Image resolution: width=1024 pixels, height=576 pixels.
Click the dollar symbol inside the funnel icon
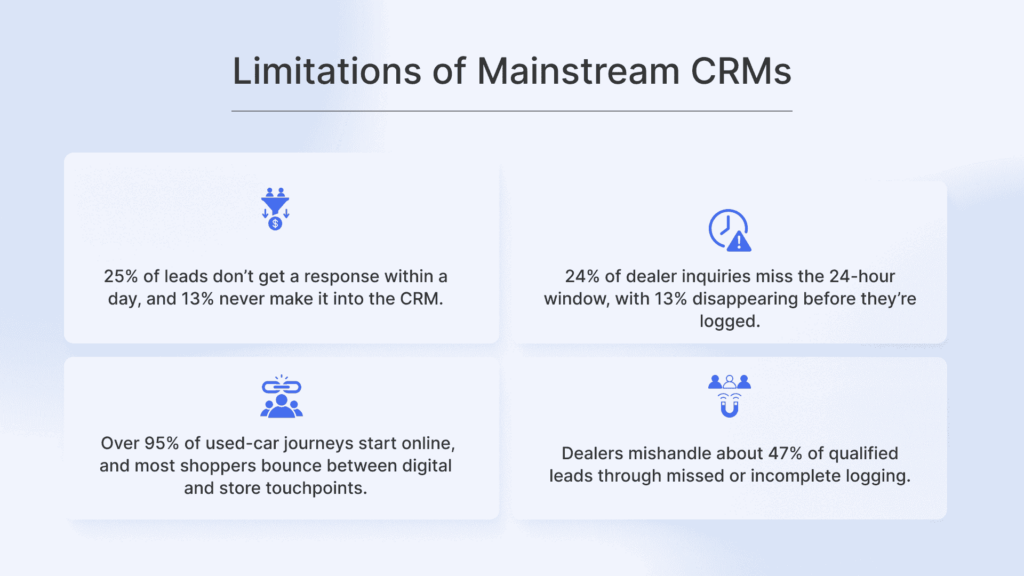click(274, 225)
